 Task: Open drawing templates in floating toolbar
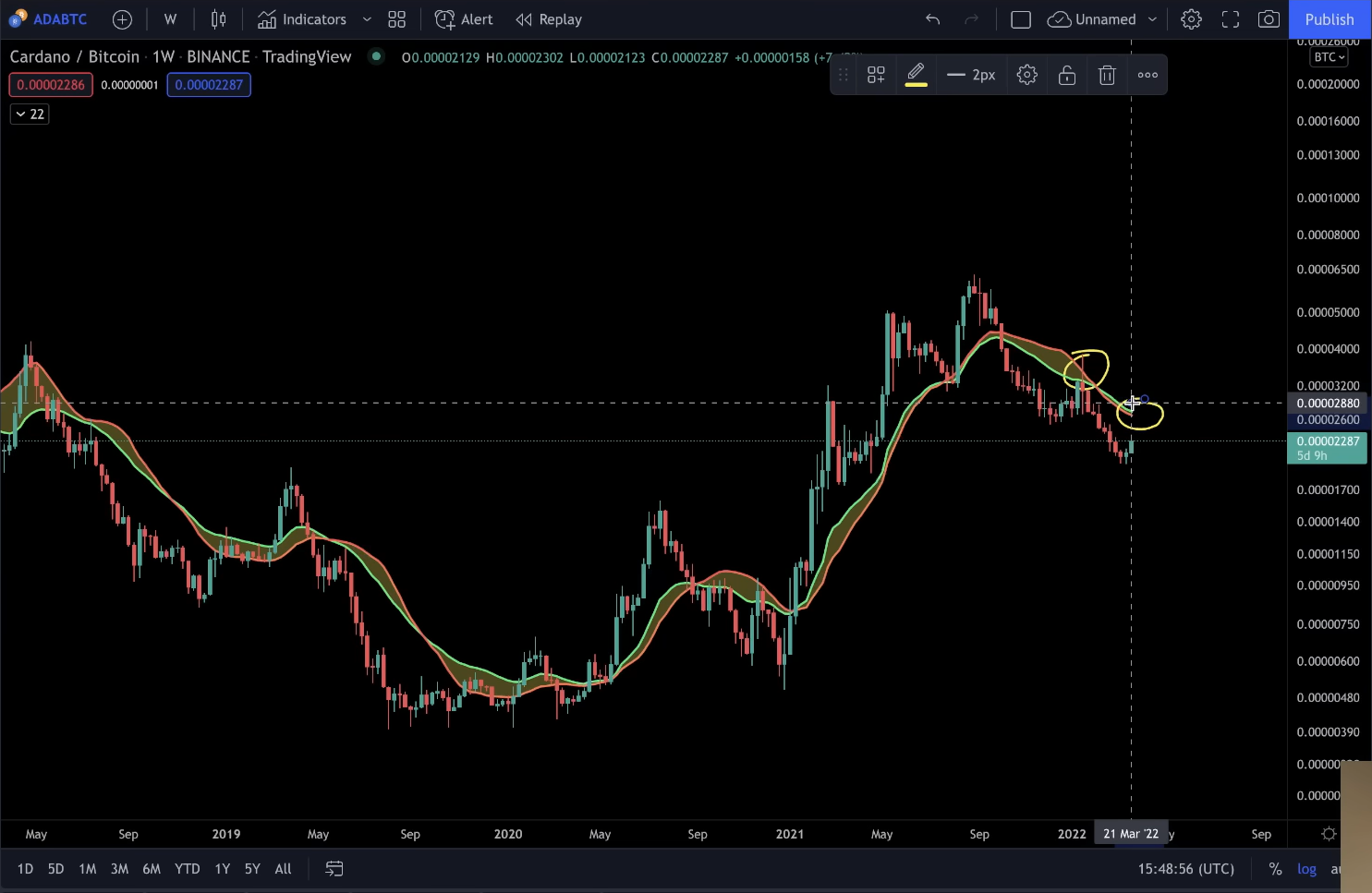click(x=876, y=76)
